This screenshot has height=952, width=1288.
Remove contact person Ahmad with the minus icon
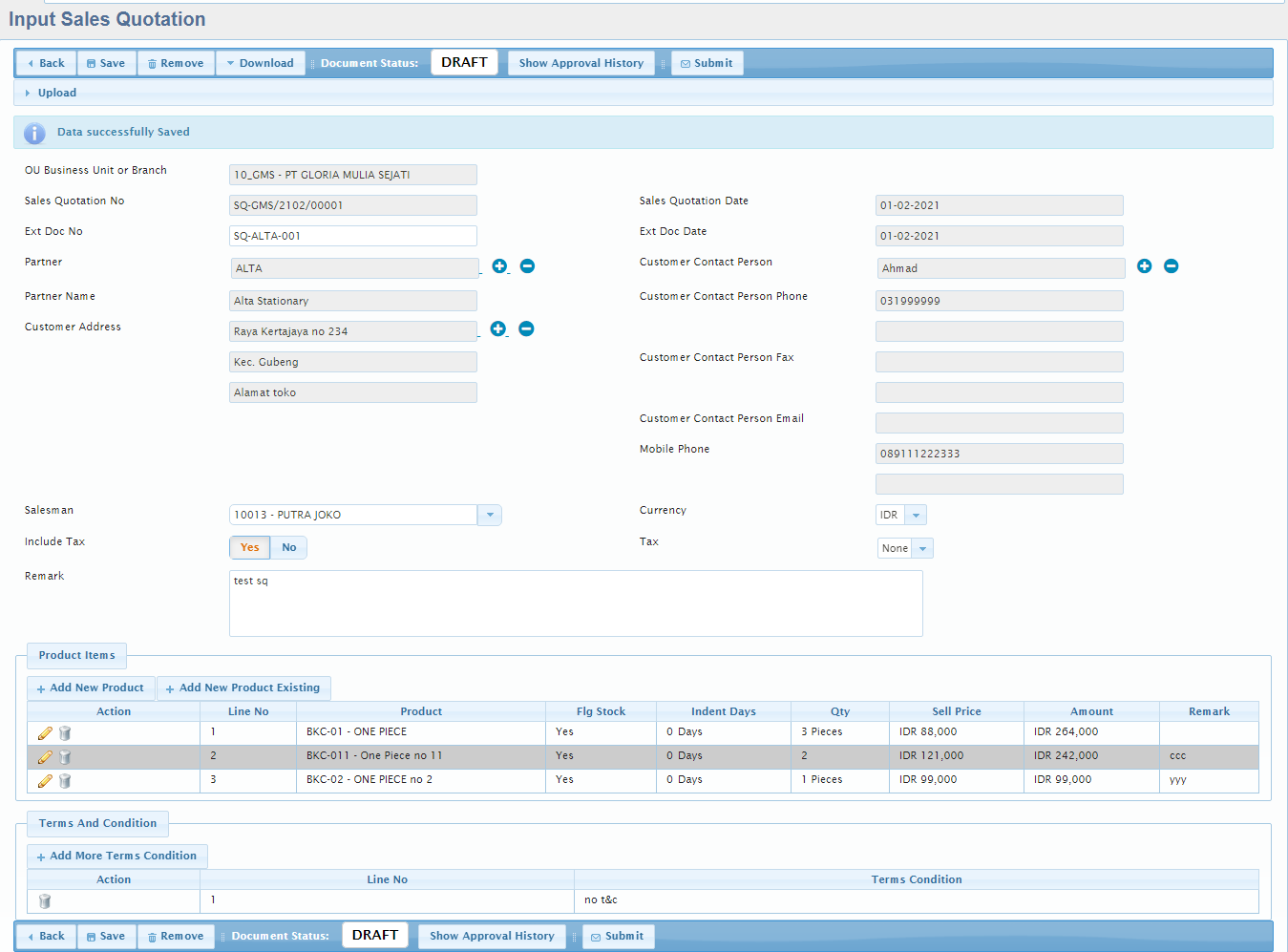[1172, 266]
